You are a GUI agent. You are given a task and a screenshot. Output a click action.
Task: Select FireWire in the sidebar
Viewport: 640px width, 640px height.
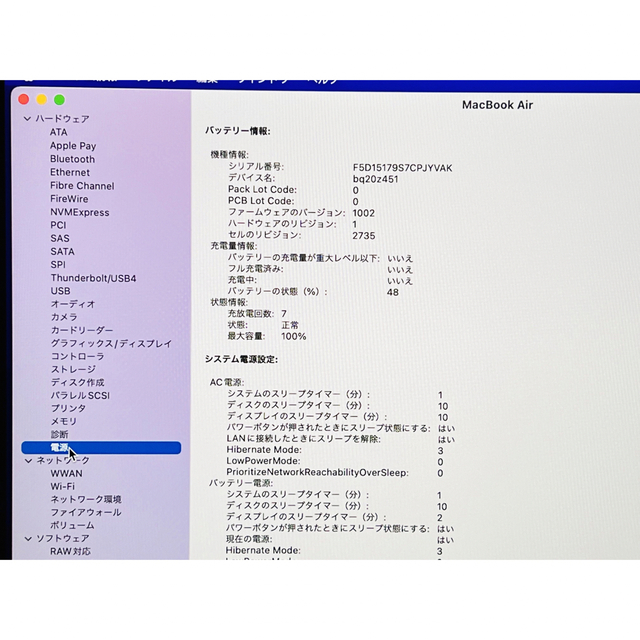point(69,199)
